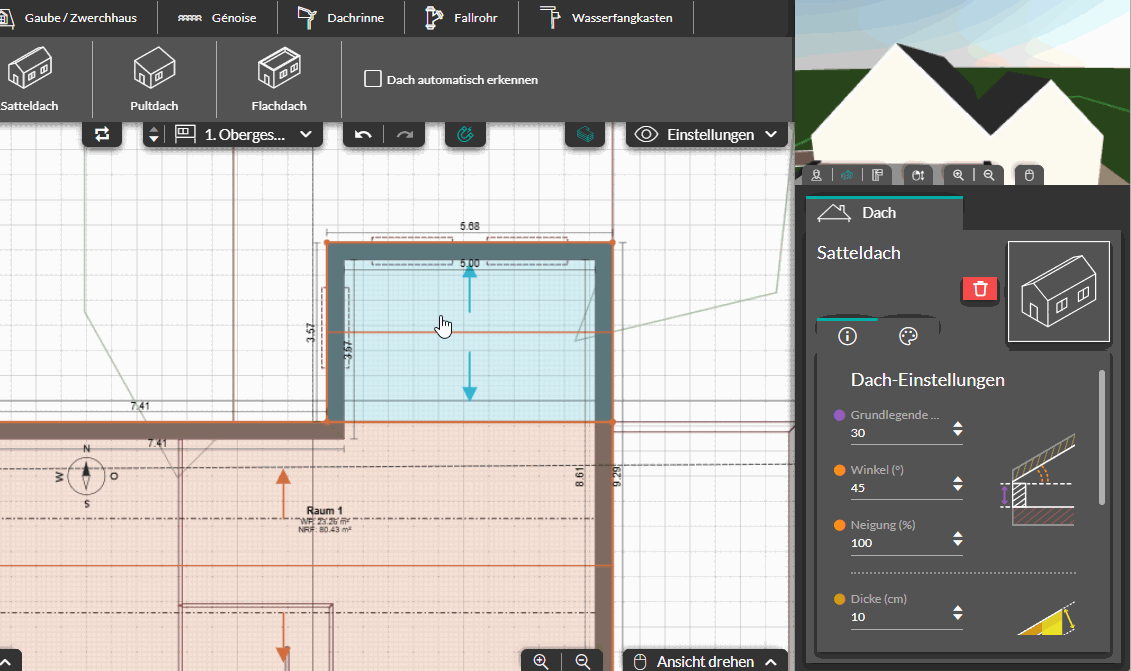
Task: Open the Einstellungen view dropdown
Action: tap(707, 134)
